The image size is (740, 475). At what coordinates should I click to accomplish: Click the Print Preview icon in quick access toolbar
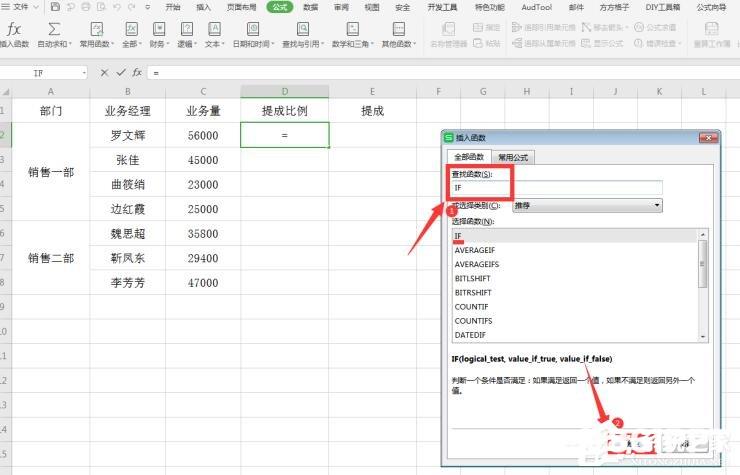pyautogui.click(x=101, y=7)
